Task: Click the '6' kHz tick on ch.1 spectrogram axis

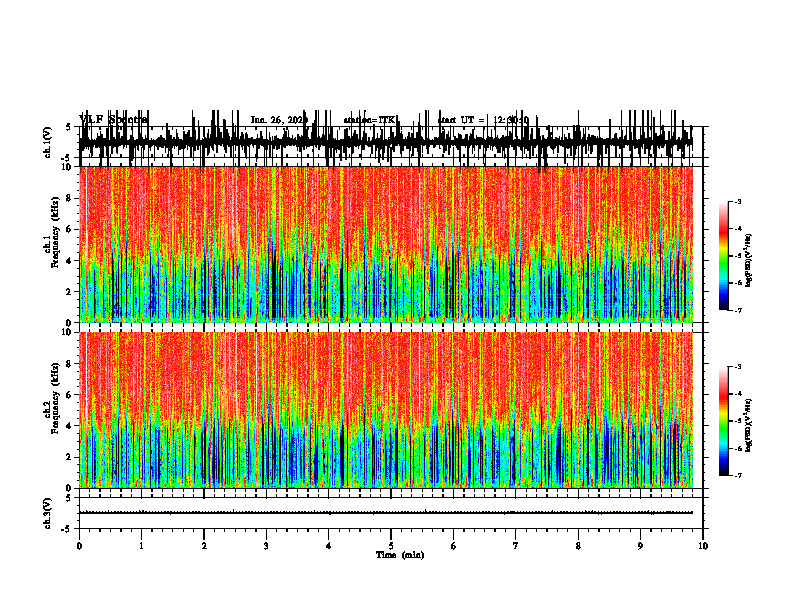Action: (70, 229)
